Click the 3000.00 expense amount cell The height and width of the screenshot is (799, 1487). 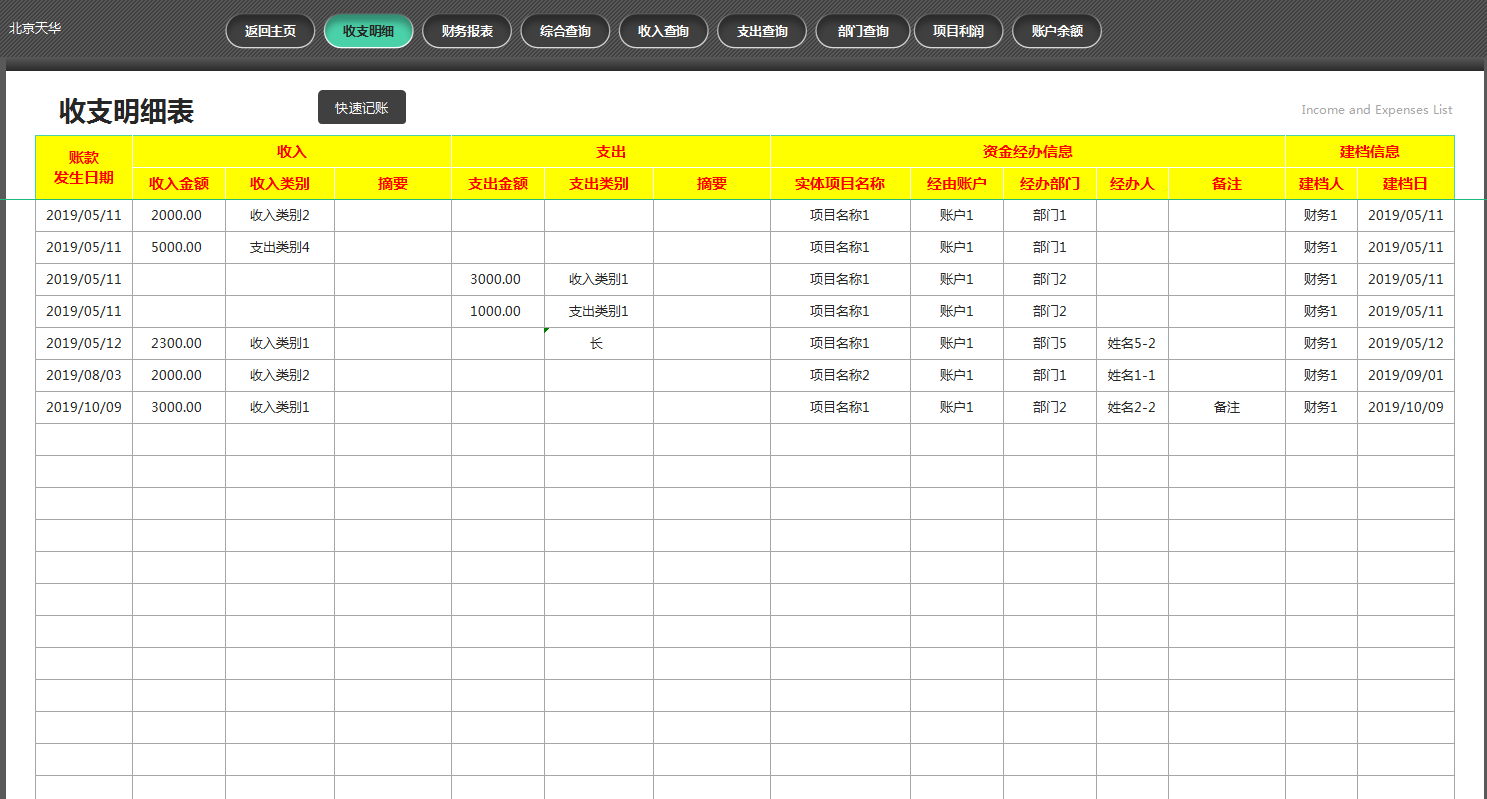click(x=498, y=280)
